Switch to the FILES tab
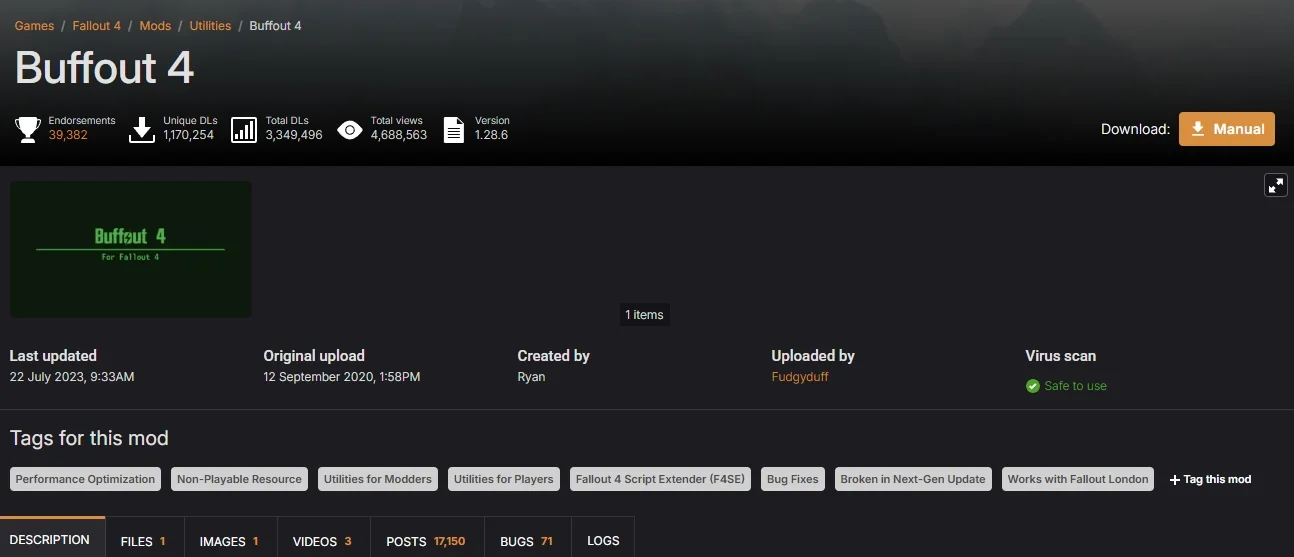Image resolution: width=1294 pixels, height=557 pixels. [143, 541]
